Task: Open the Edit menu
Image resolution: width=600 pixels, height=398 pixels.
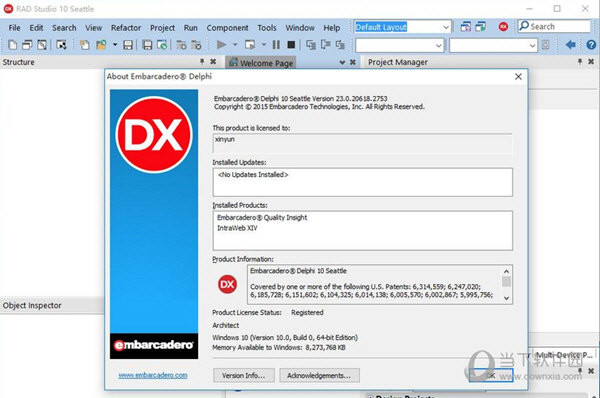Action: (x=36, y=28)
